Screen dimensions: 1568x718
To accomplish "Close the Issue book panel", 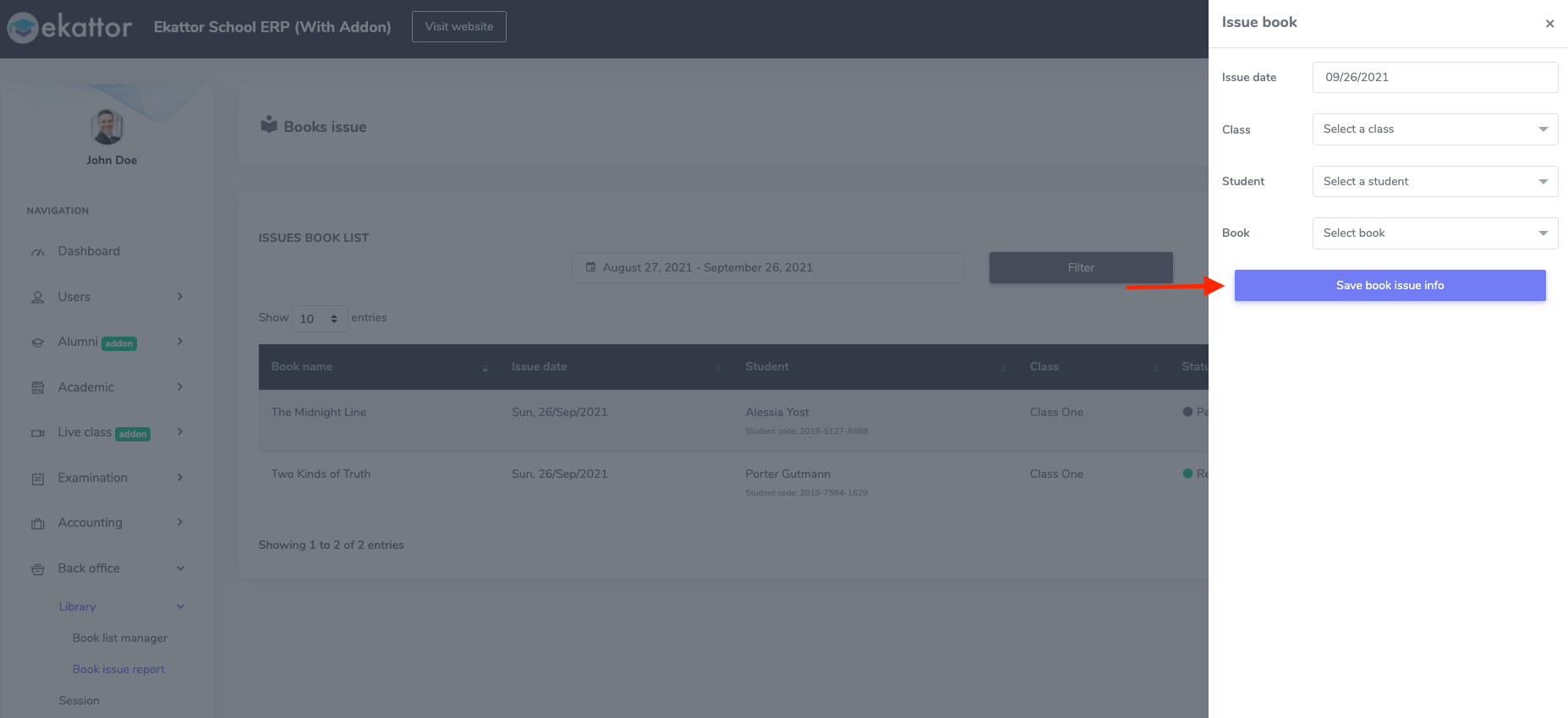I will click(1549, 24).
